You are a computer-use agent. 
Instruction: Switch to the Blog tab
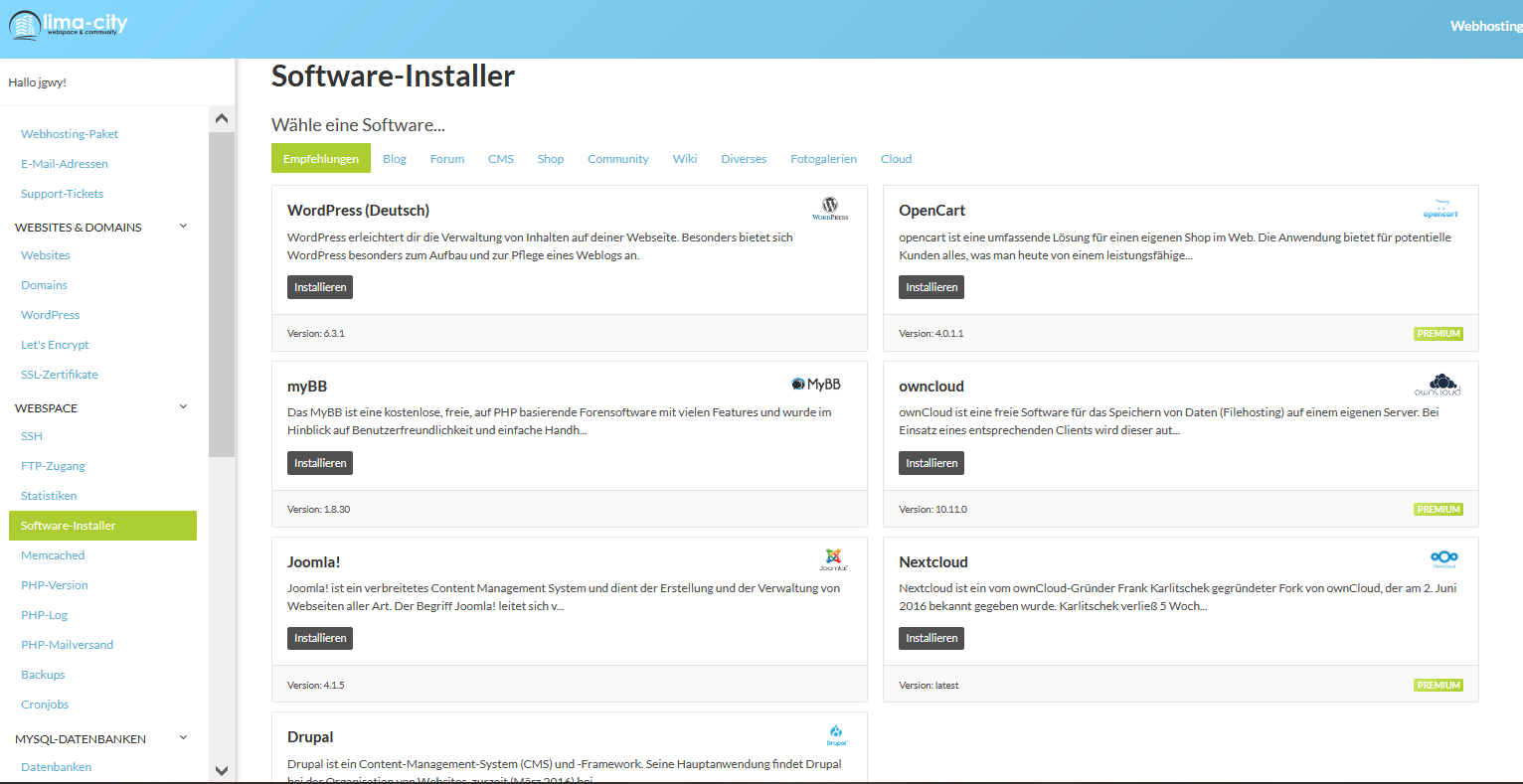click(x=395, y=159)
